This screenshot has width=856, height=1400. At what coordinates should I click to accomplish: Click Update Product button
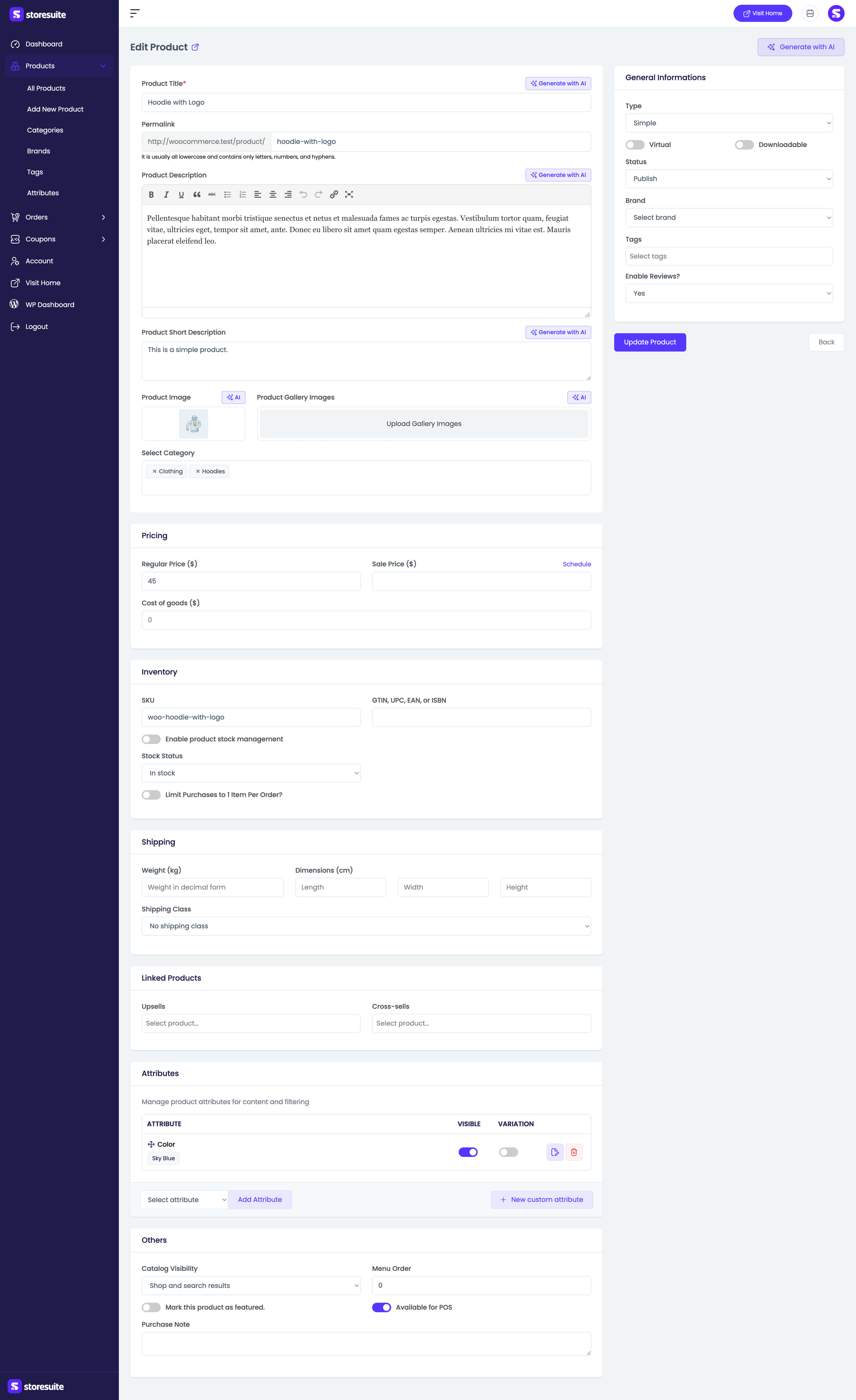pyautogui.click(x=650, y=342)
